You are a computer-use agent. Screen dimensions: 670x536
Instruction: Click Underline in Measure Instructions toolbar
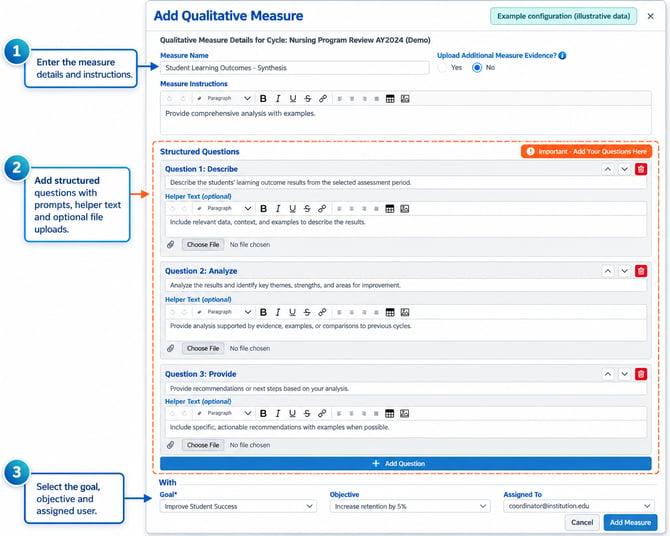293,99
